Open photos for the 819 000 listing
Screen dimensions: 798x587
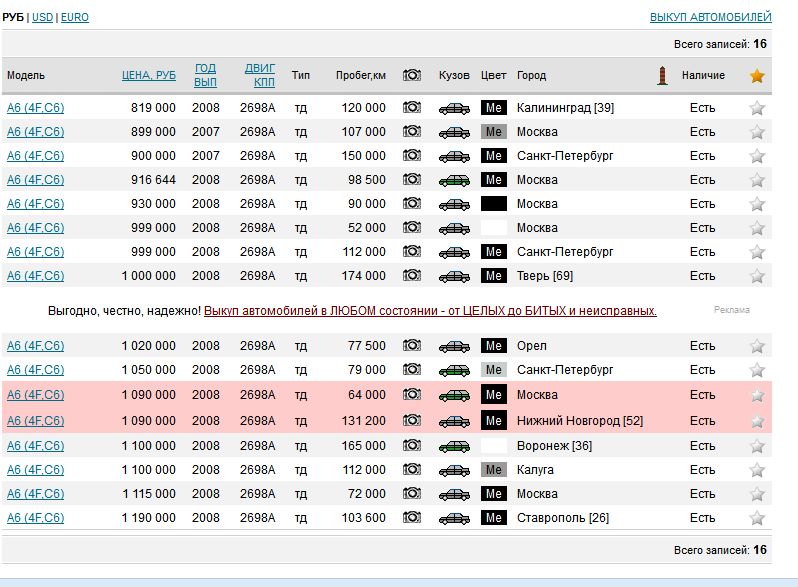click(412, 107)
